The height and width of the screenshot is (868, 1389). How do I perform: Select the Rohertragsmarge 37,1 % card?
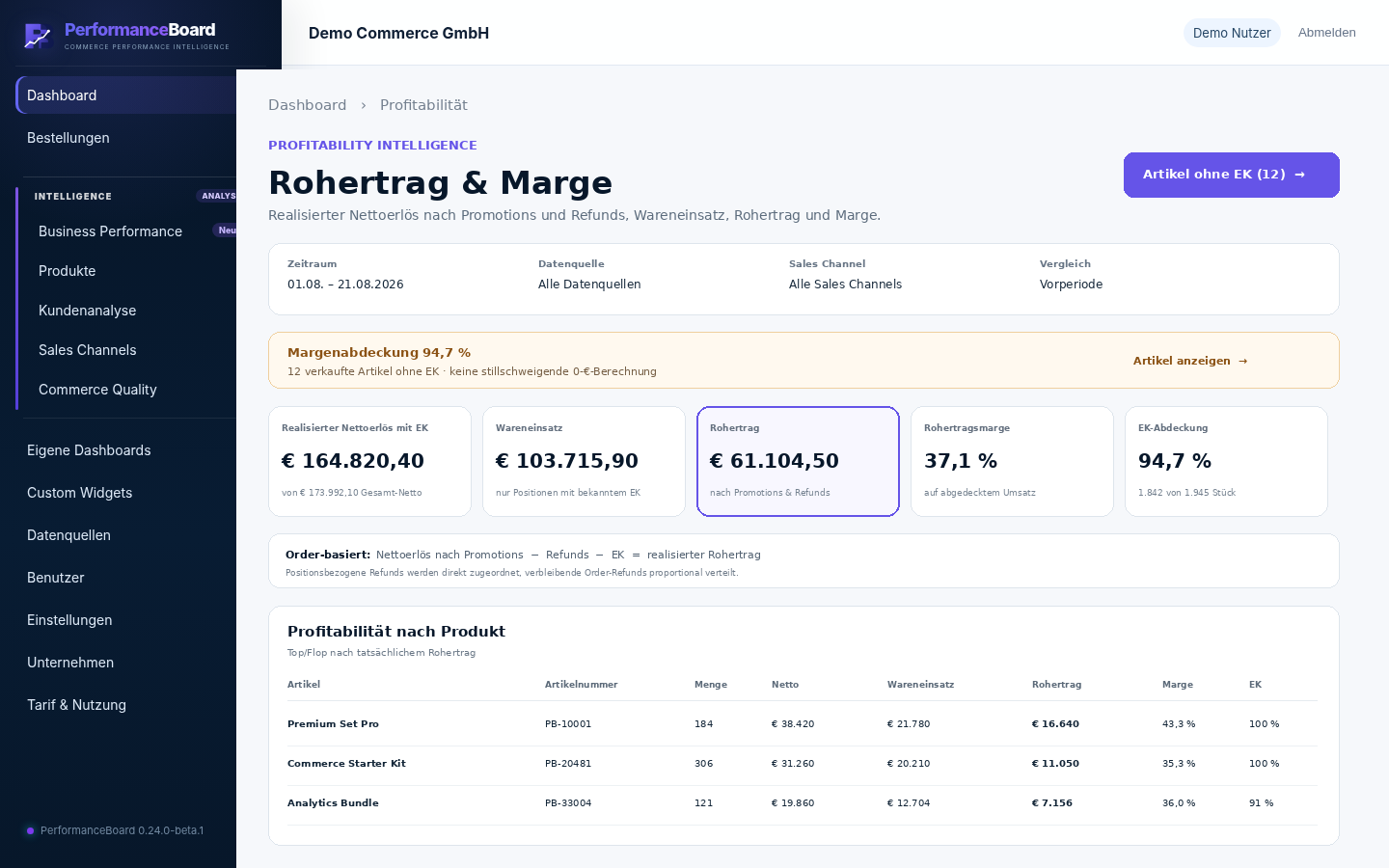click(x=1012, y=461)
